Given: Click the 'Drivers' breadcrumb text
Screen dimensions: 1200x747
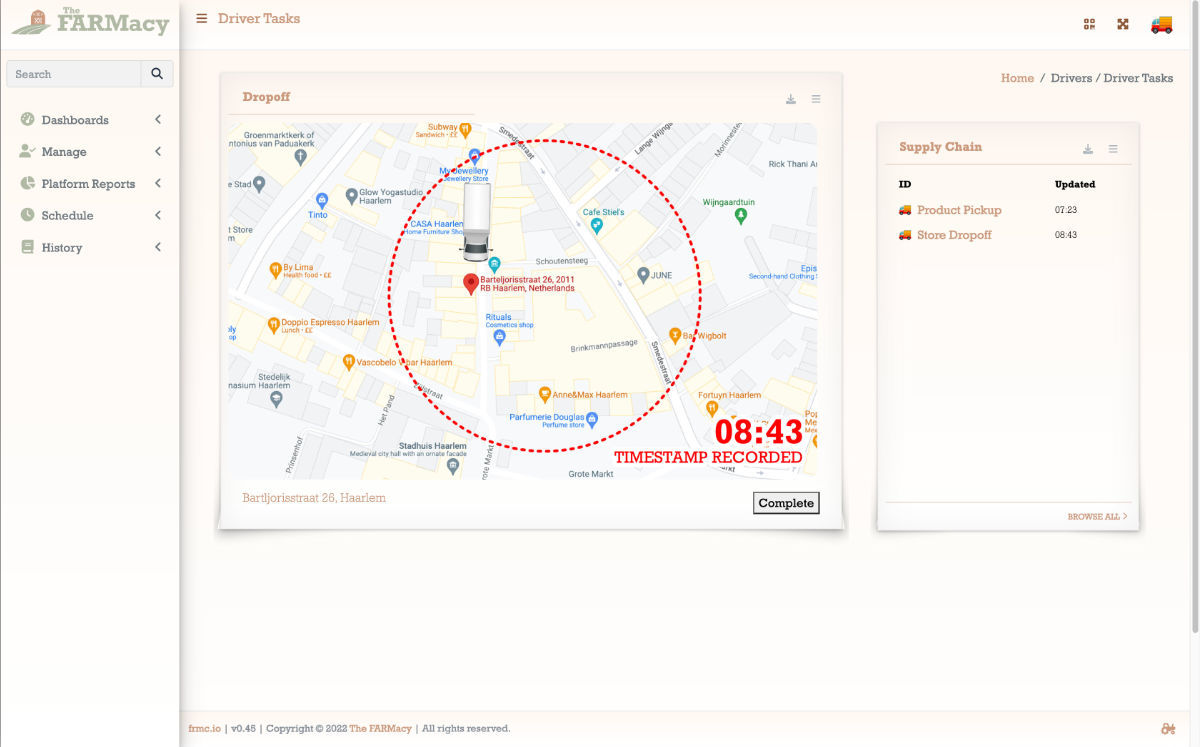Looking at the screenshot, I should pyautogui.click(x=1071, y=78).
